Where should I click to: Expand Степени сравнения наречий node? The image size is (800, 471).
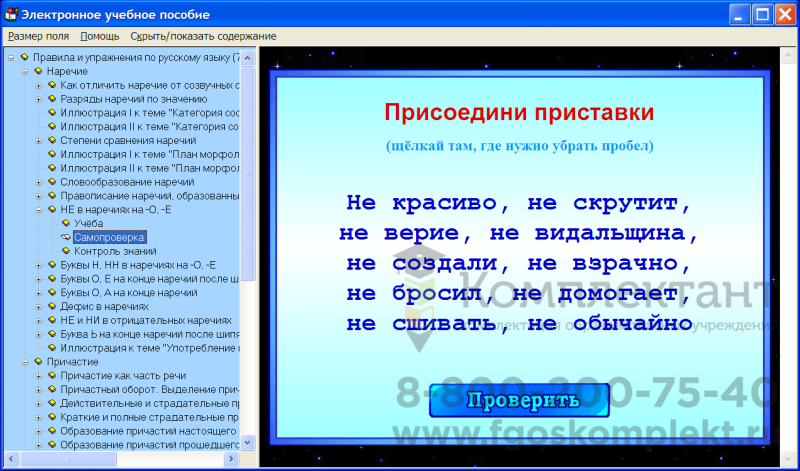[x=38, y=141]
